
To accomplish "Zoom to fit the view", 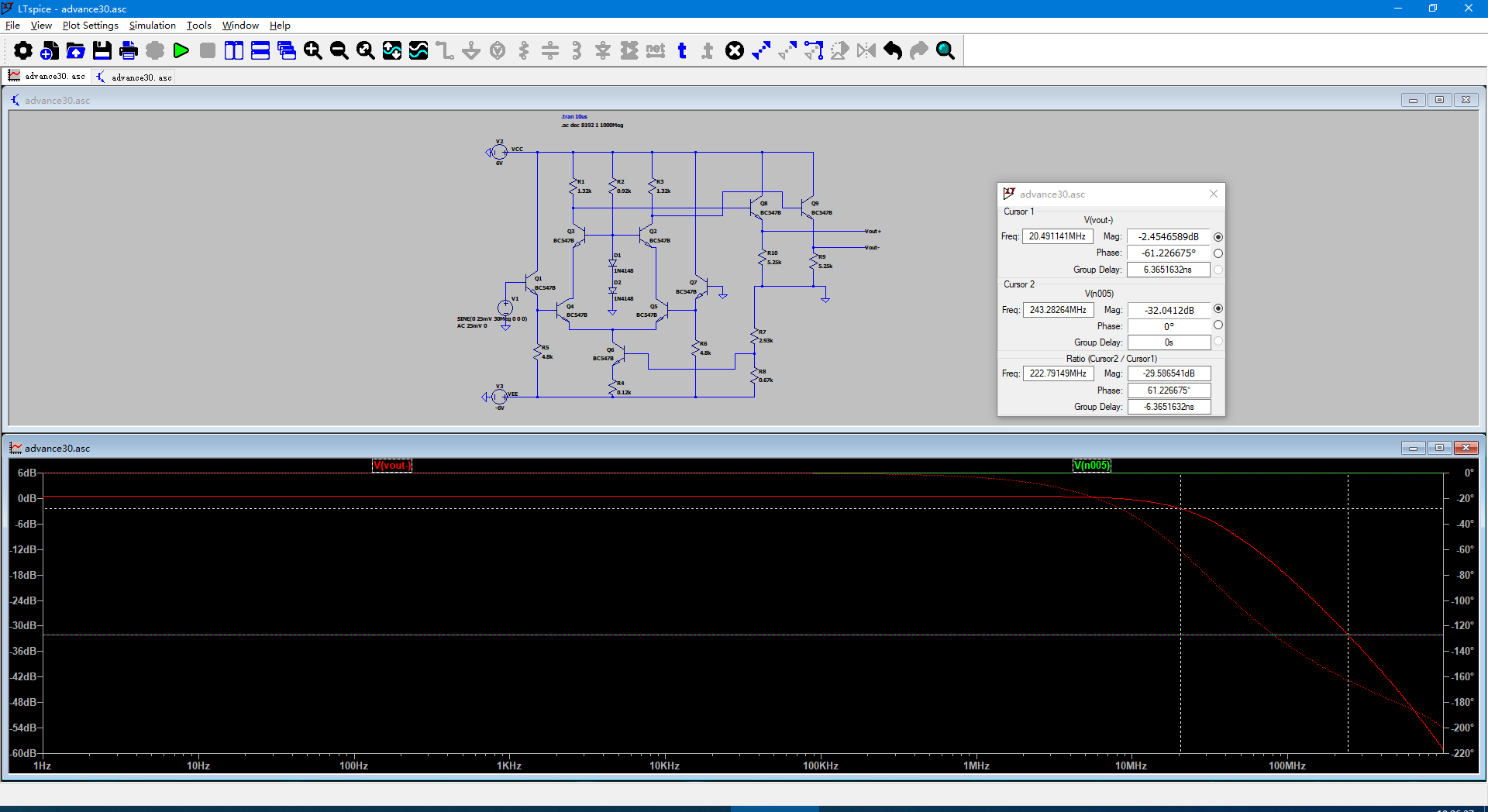I will coord(366,50).
